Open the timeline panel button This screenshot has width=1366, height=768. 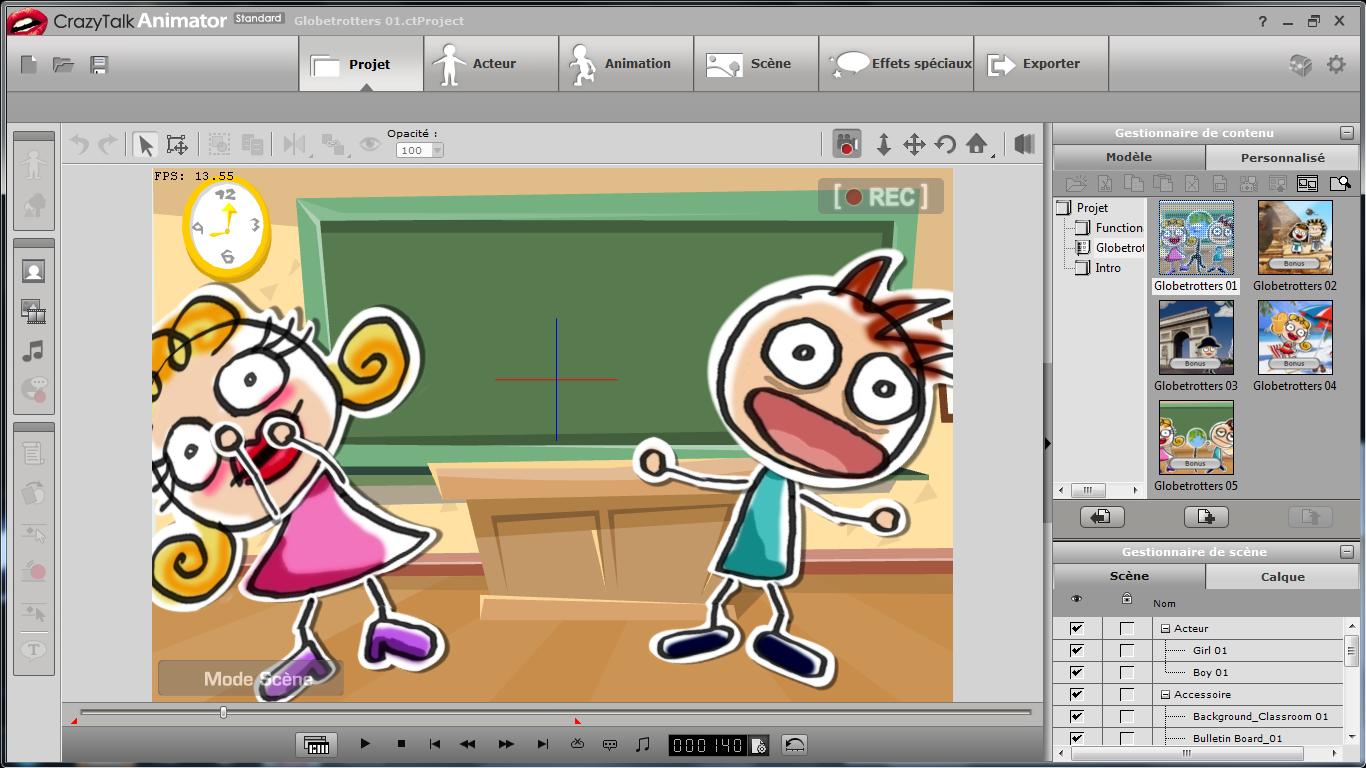pos(316,744)
